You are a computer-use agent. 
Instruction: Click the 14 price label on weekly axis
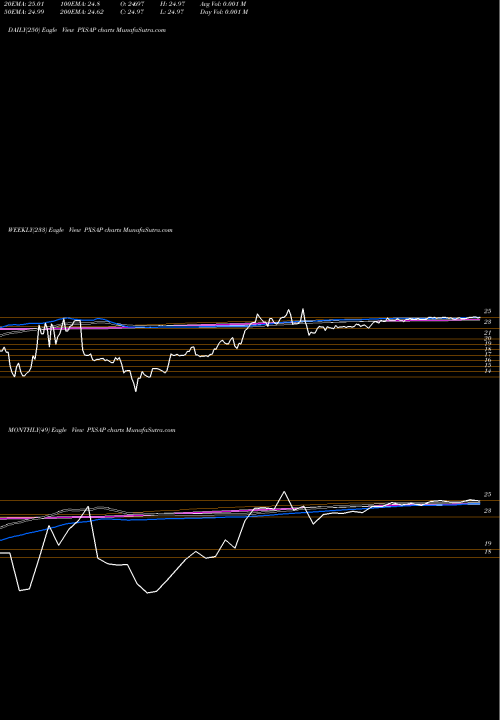488,371
